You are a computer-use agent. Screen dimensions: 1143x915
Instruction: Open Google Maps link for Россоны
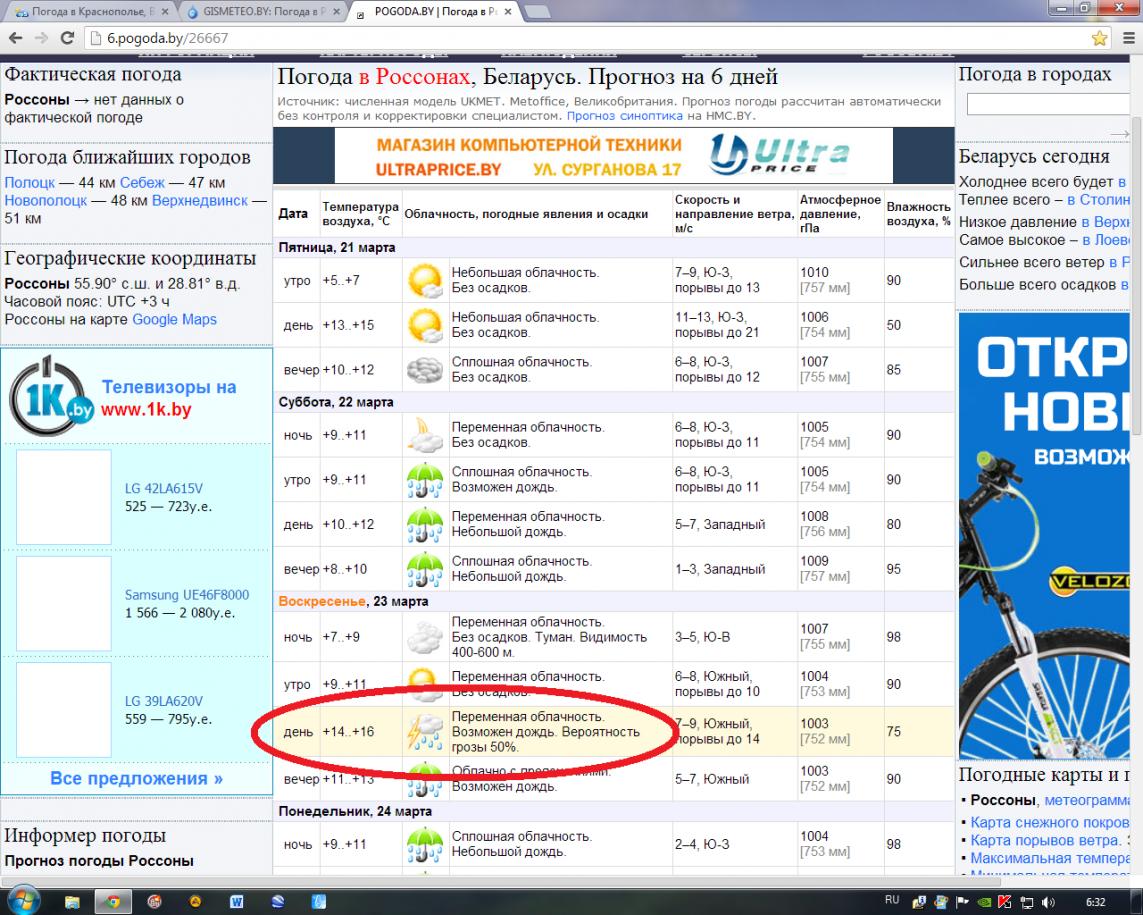pos(174,320)
